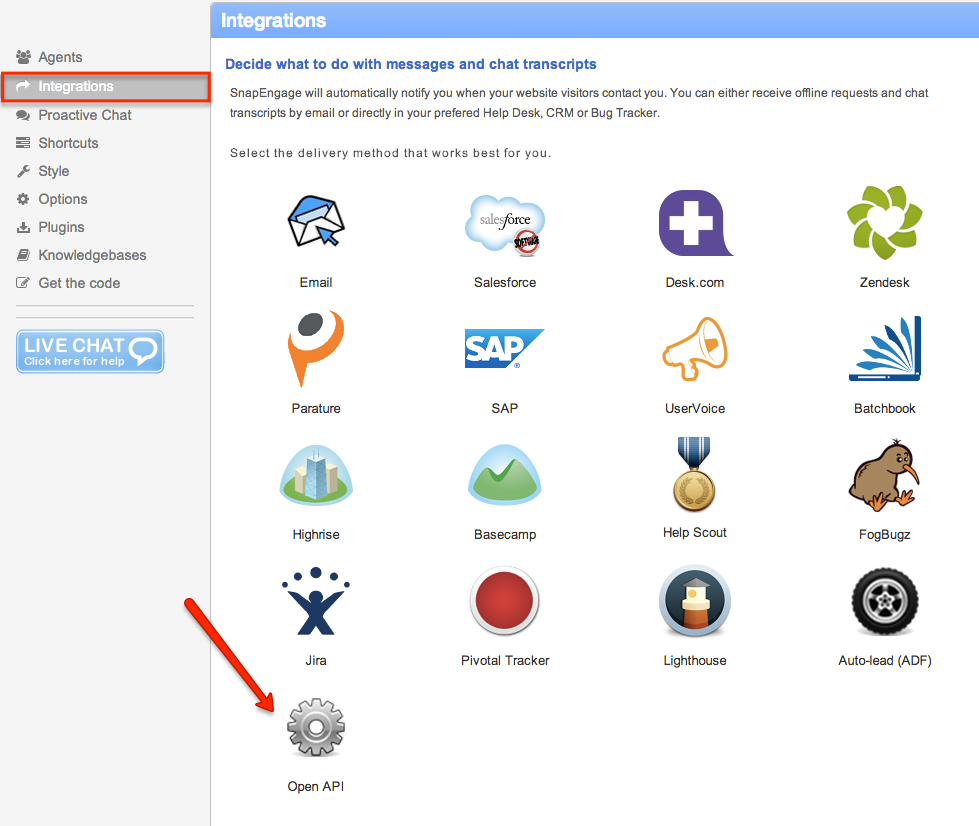Image resolution: width=979 pixels, height=826 pixels.
Task: Click the Options gear icon in sidebar
Action: pos(23,199)
